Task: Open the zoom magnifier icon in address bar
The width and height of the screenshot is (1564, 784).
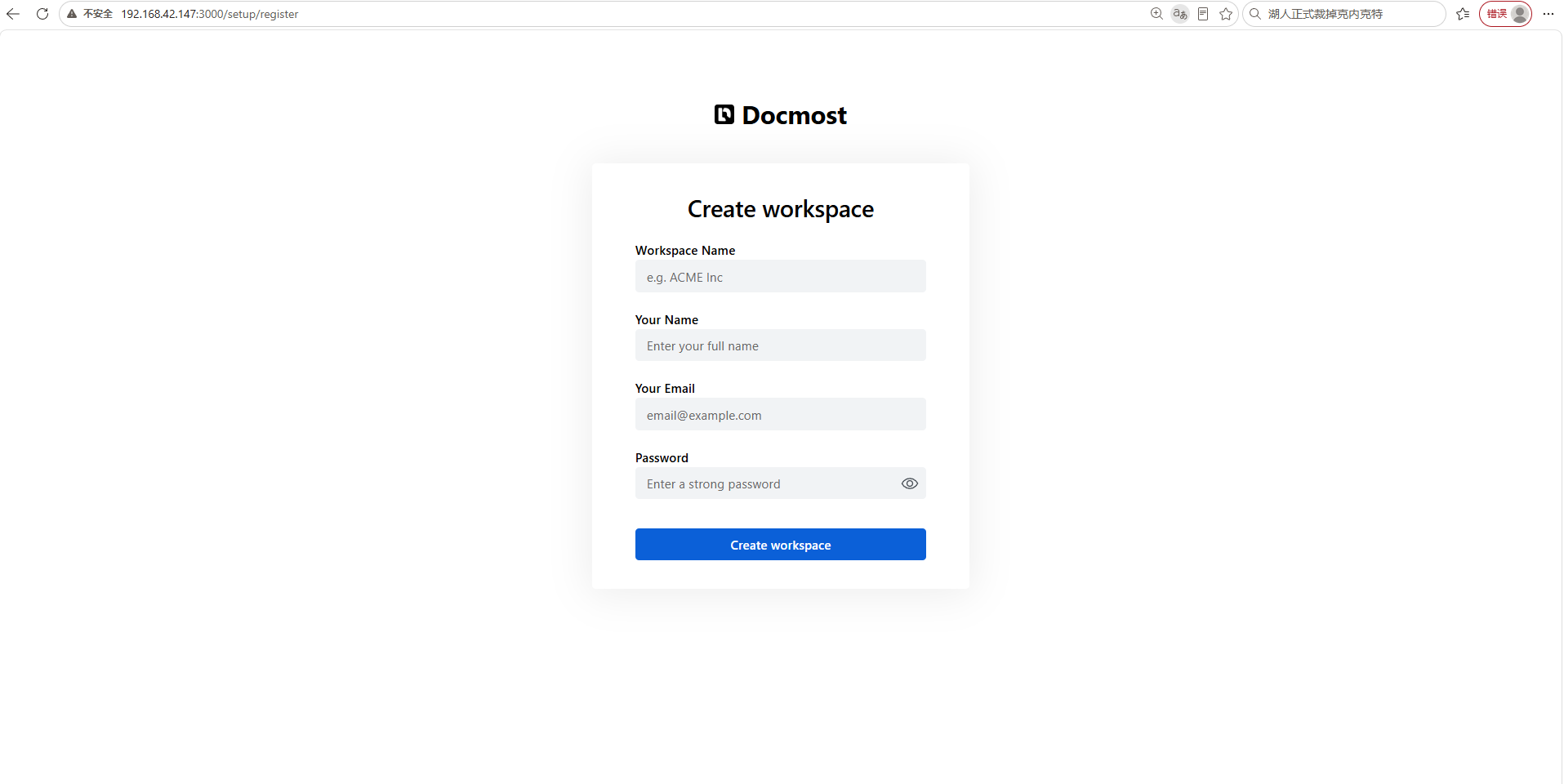Action: click(1156, 14)
